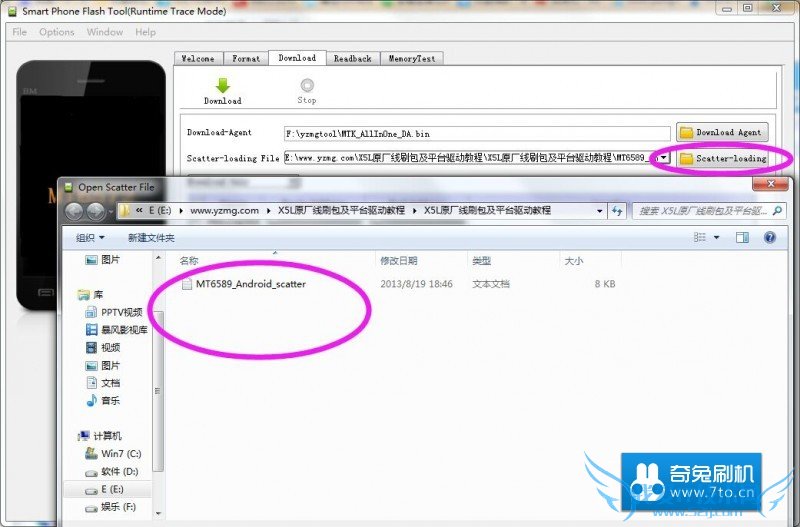Open the Readback tab
This screenshot has height=527, width=800.
(x=353, y=59)
